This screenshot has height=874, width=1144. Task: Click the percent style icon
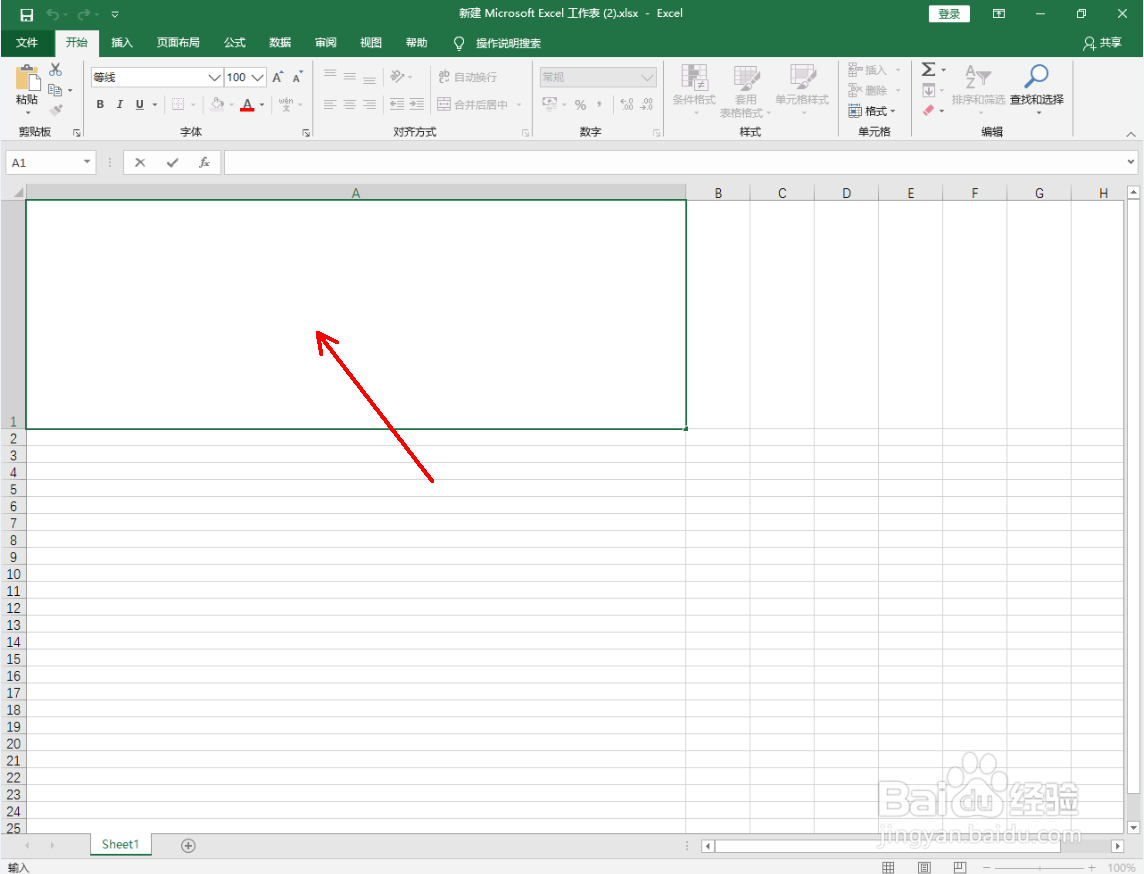point(580,104)
